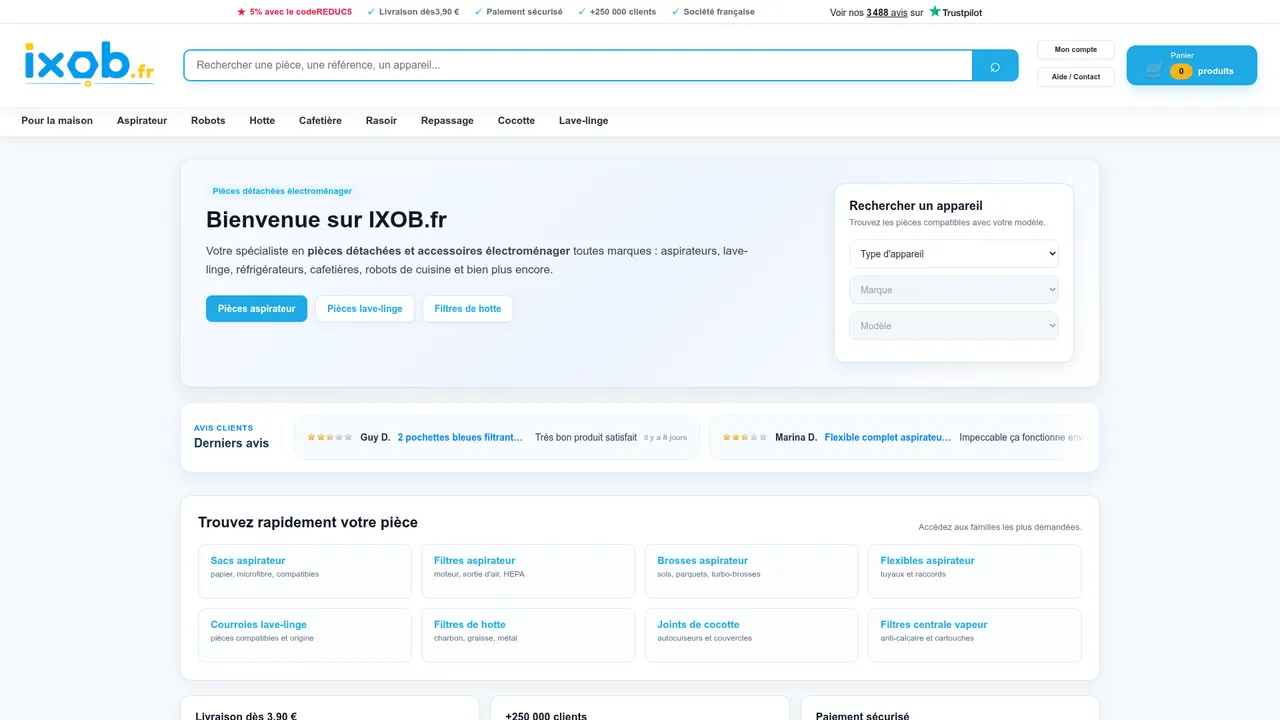
Task: Open the Filtres aspirateur category card
Action: [528, 571]
